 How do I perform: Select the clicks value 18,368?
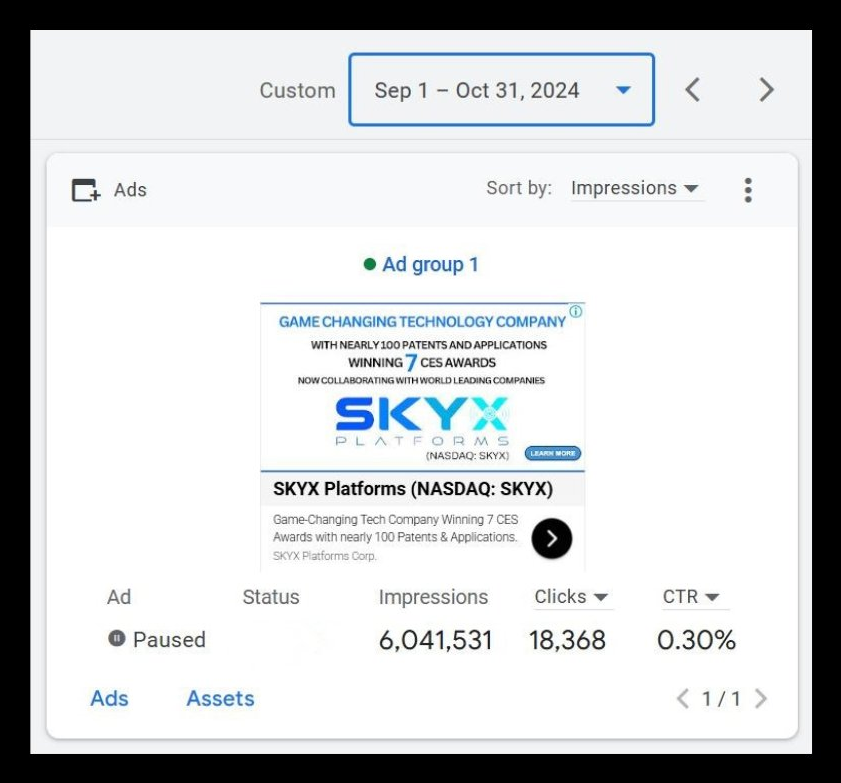click(x=567, y=640)
